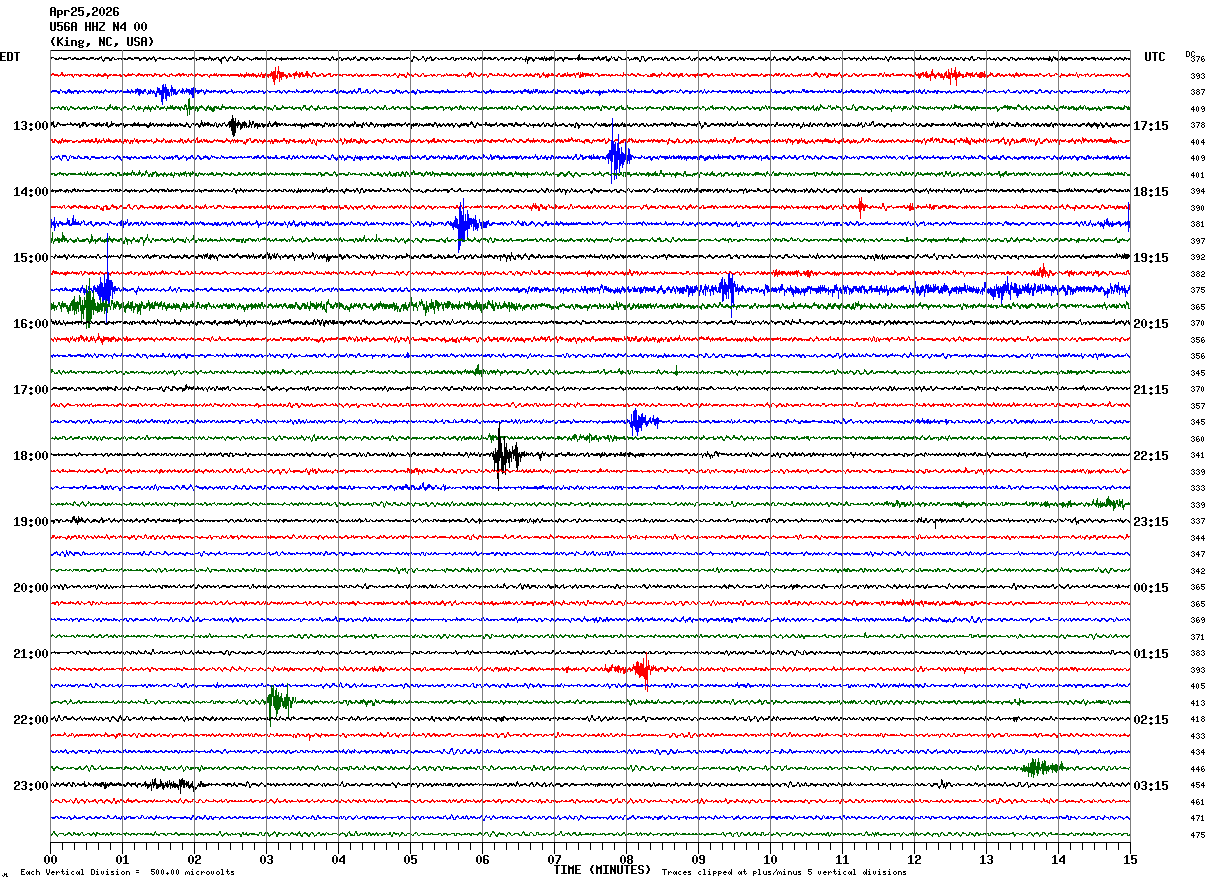The width and height of the screenshot is (1210, 886).
Task: Click the TIME (MINUTES) axis title
Action: pyautogui.click(x=602, y=870)
